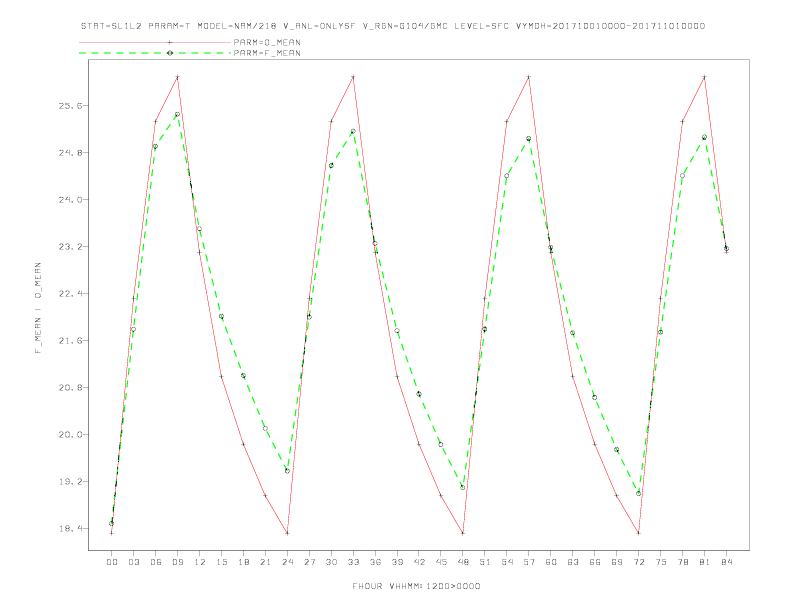Select the red O_MEAN legend line sample
The image size is (792, 612).
pyautogui.click(x=155, y=42)
